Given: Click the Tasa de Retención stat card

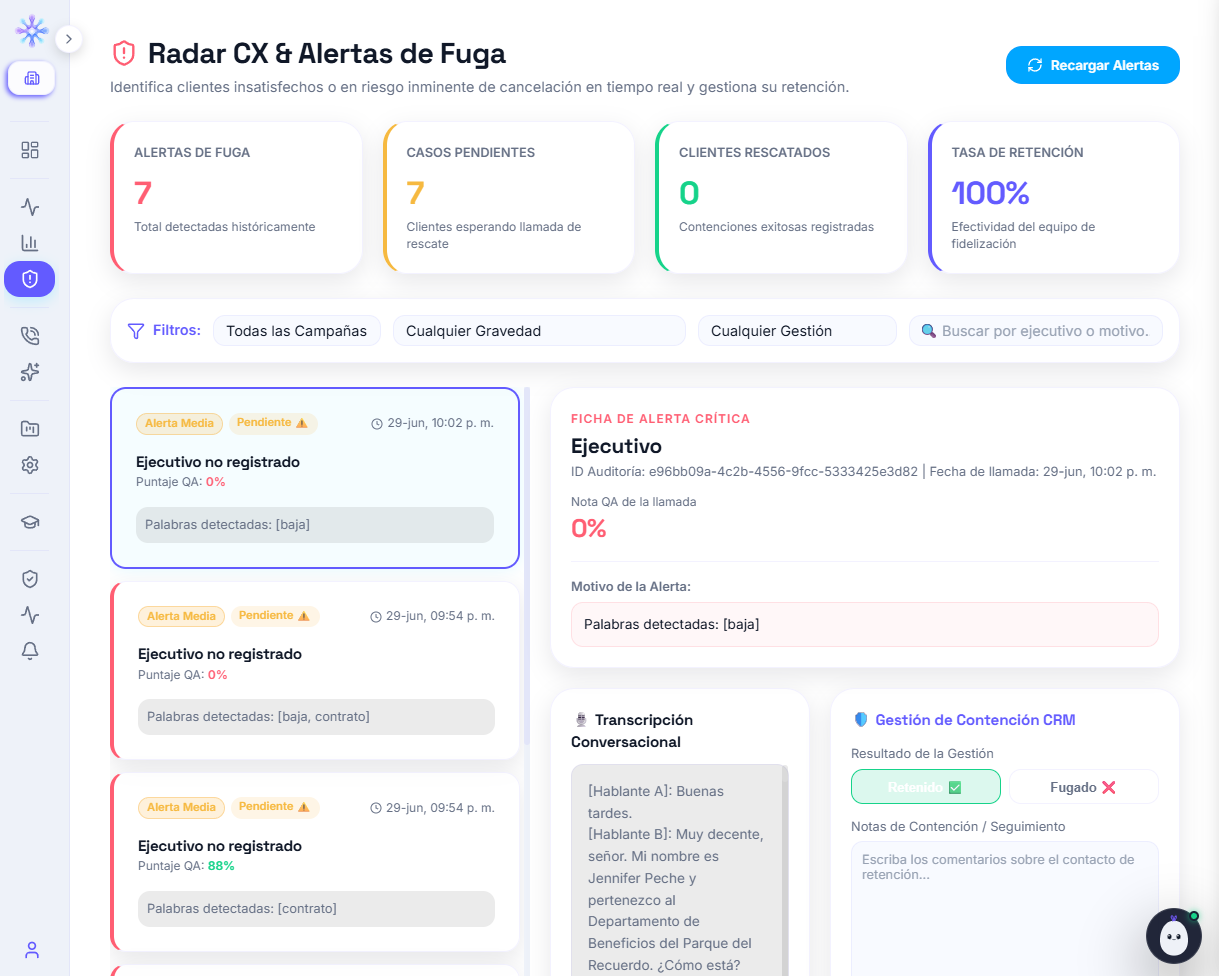Looking at the screenshot, I should coord(1054,197).
